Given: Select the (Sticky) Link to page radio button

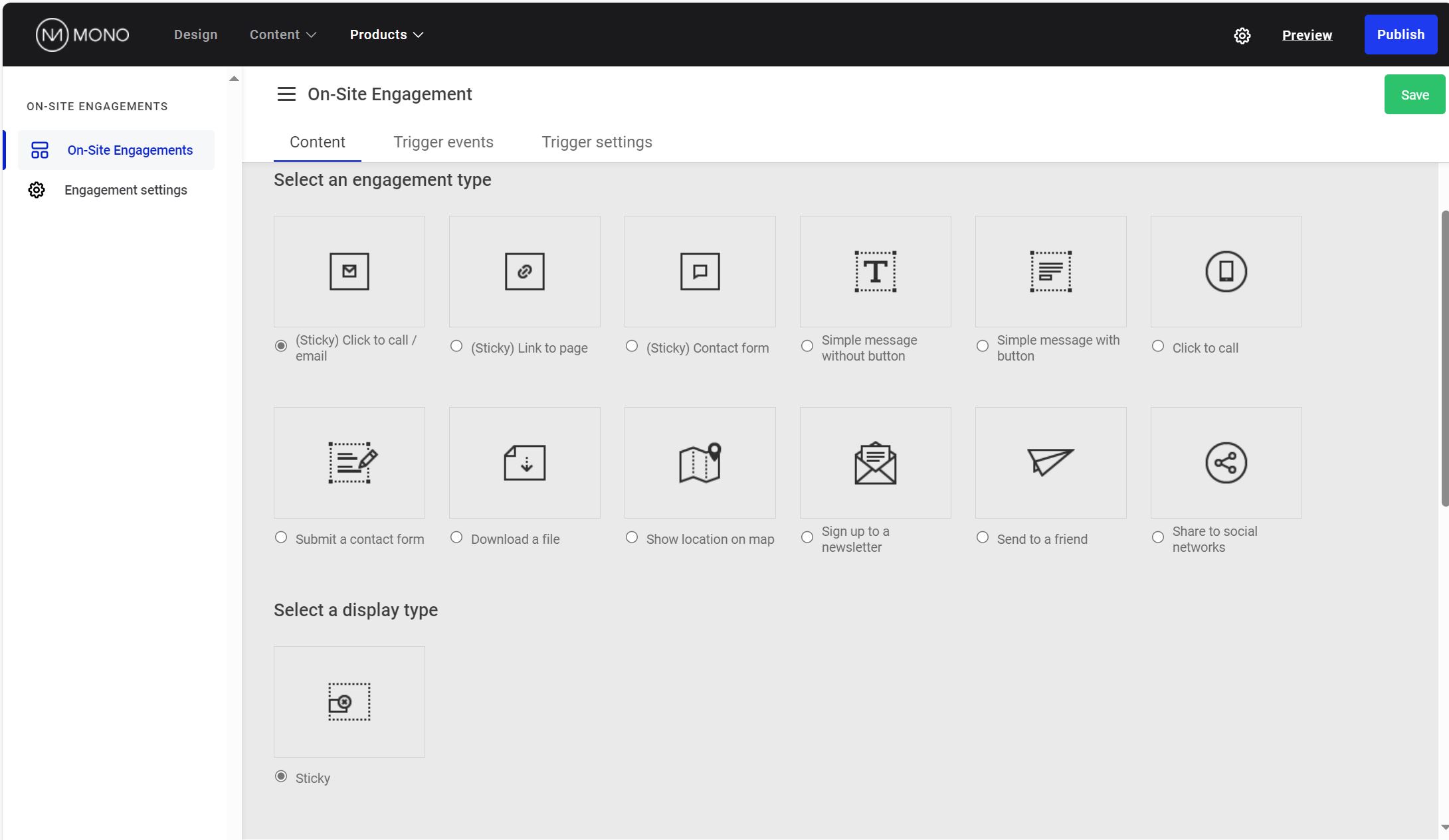Looking at the screenshot, I should coord(456,346).
